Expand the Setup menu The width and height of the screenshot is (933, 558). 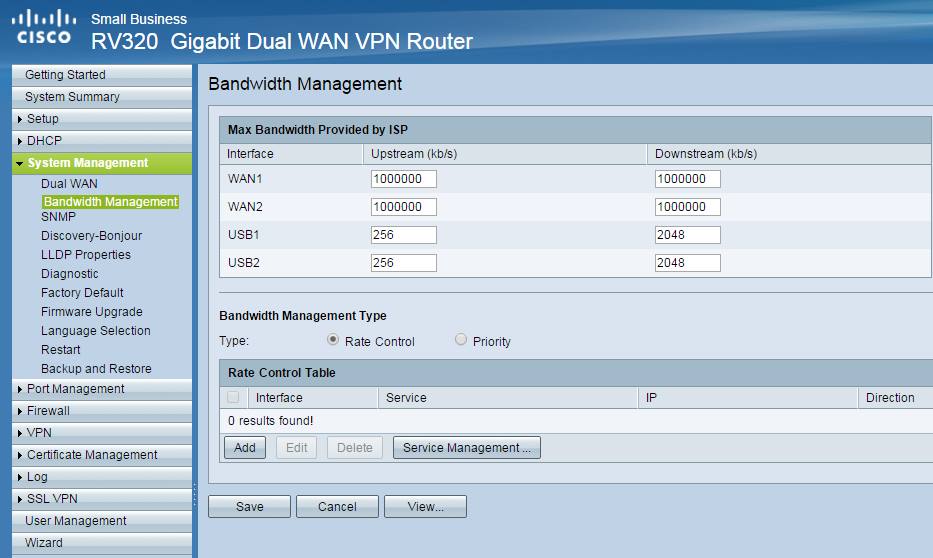coord(102,119)
